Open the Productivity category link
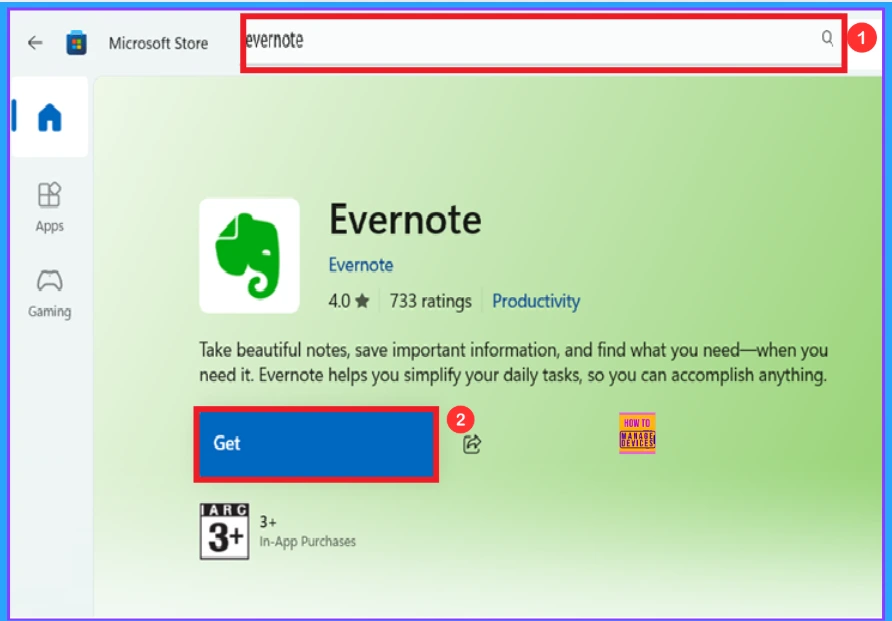Viewport: 892px width, 621px height. [536, 301]
